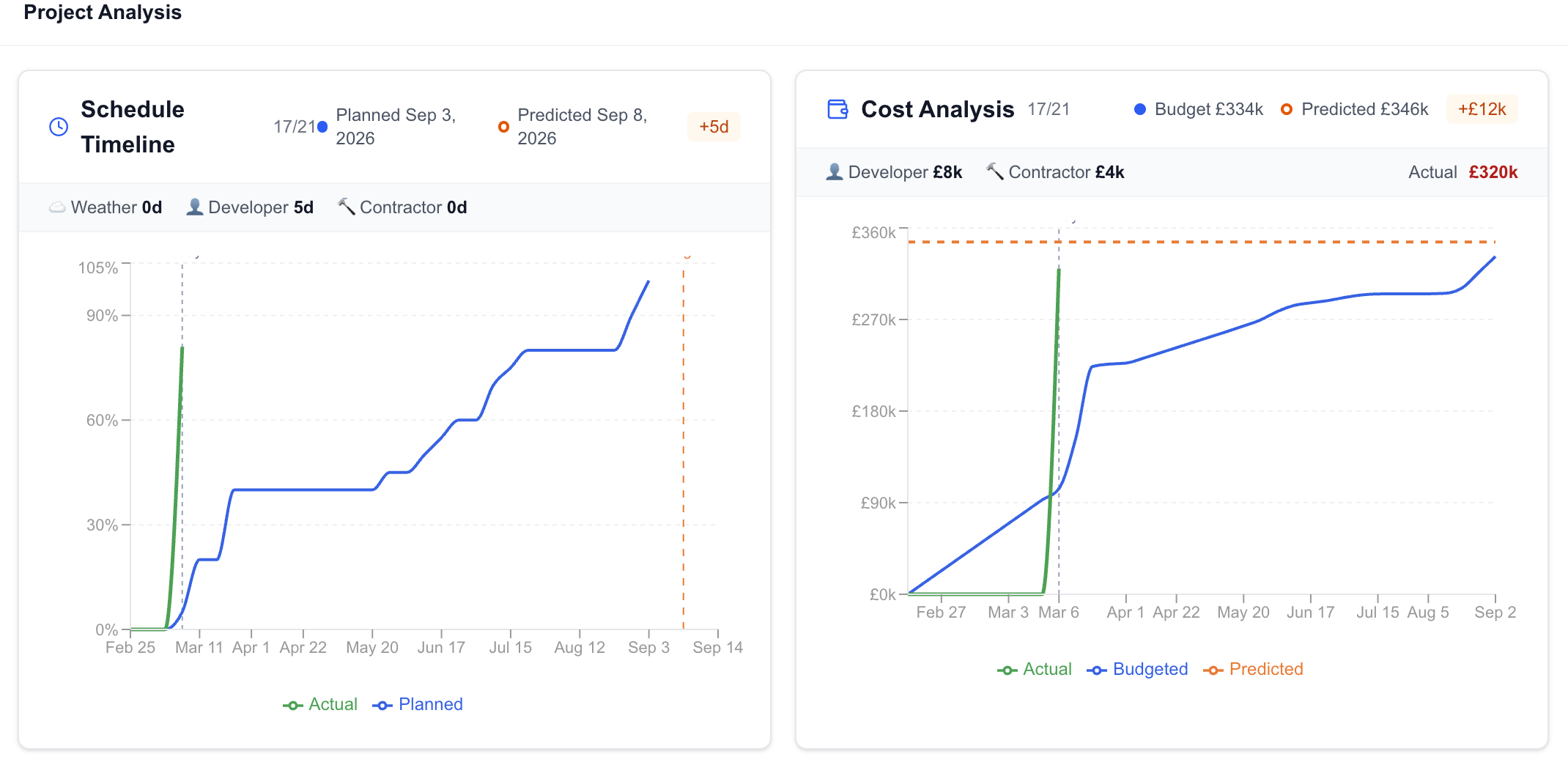1568x765 pixels.
Task: Click the clock icon beside Schedule Timeline
Action: point(58,126)
